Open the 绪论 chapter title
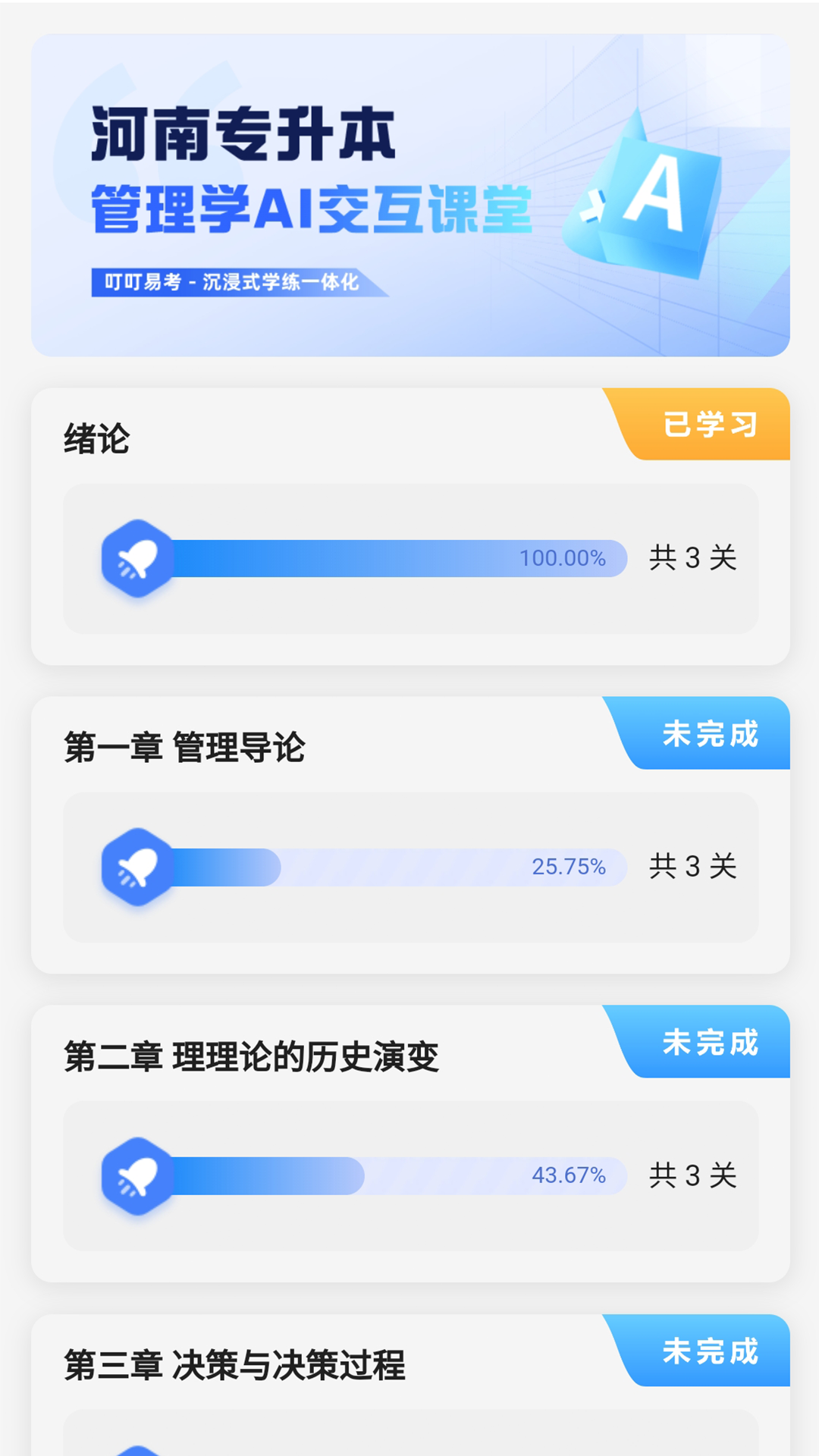This screenshot has width=819, height=1456. [x=97, y=439]
